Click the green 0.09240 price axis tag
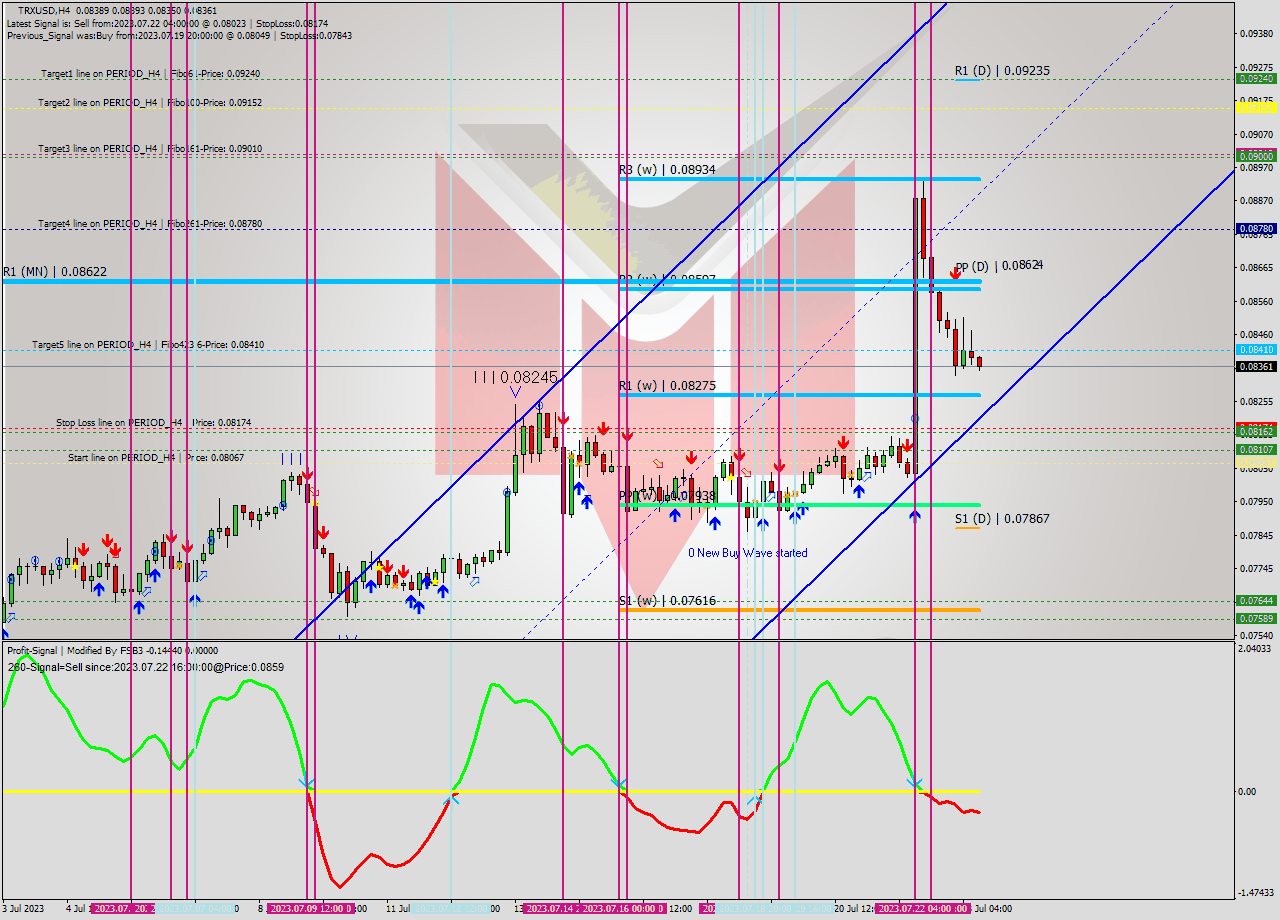The height and width of the screenshot is (920, 1280). [1256, 78]
